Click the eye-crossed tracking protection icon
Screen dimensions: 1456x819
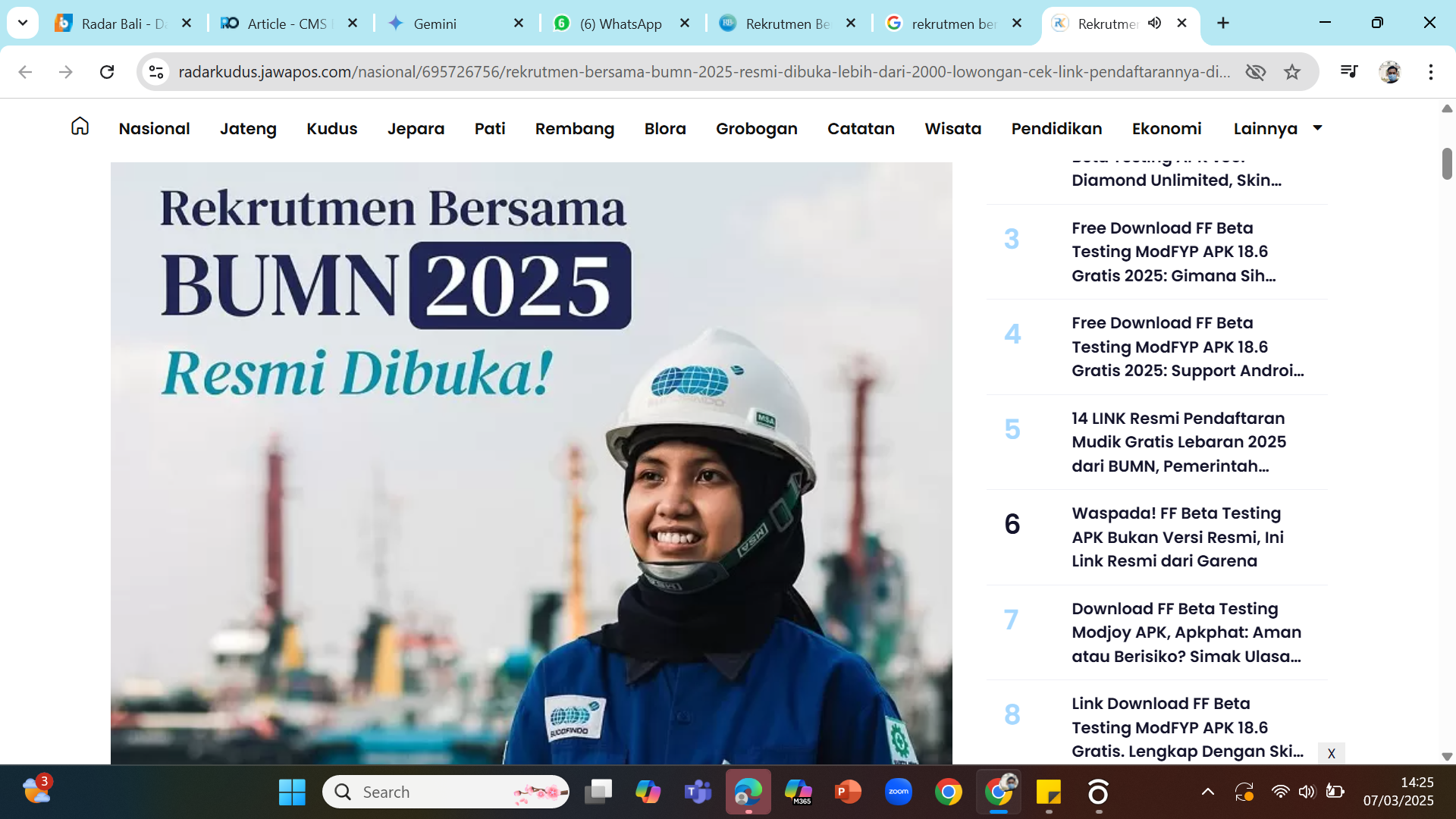click(x=1256, y=72)
